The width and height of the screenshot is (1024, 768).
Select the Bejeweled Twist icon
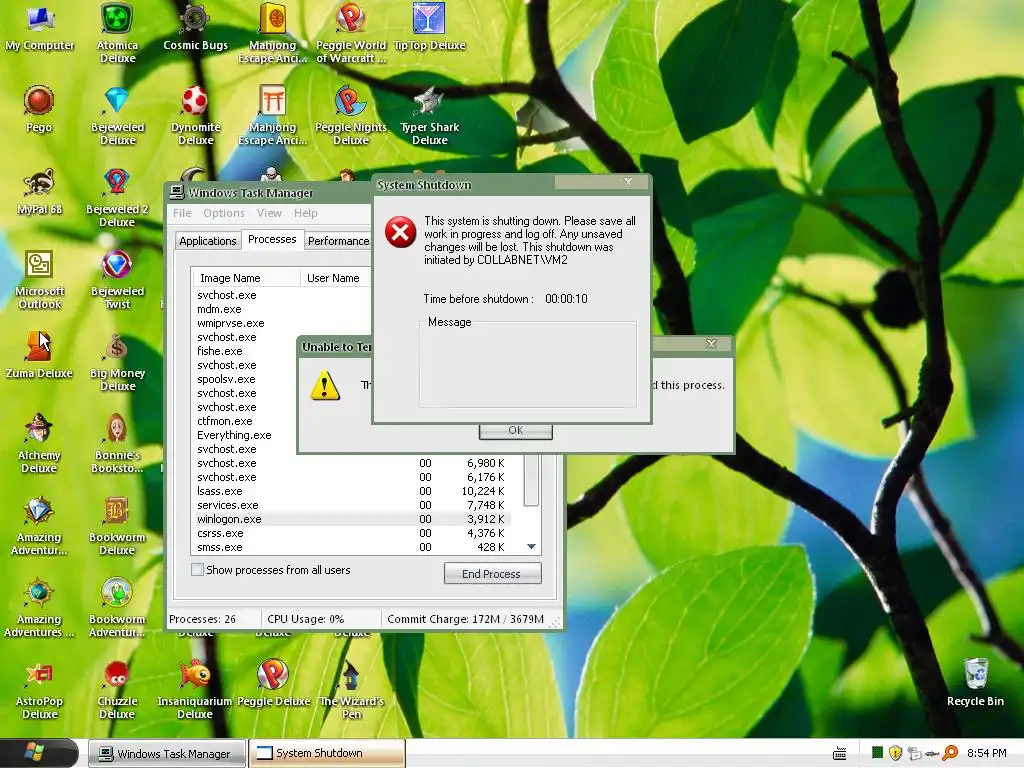tap(117, 280)
